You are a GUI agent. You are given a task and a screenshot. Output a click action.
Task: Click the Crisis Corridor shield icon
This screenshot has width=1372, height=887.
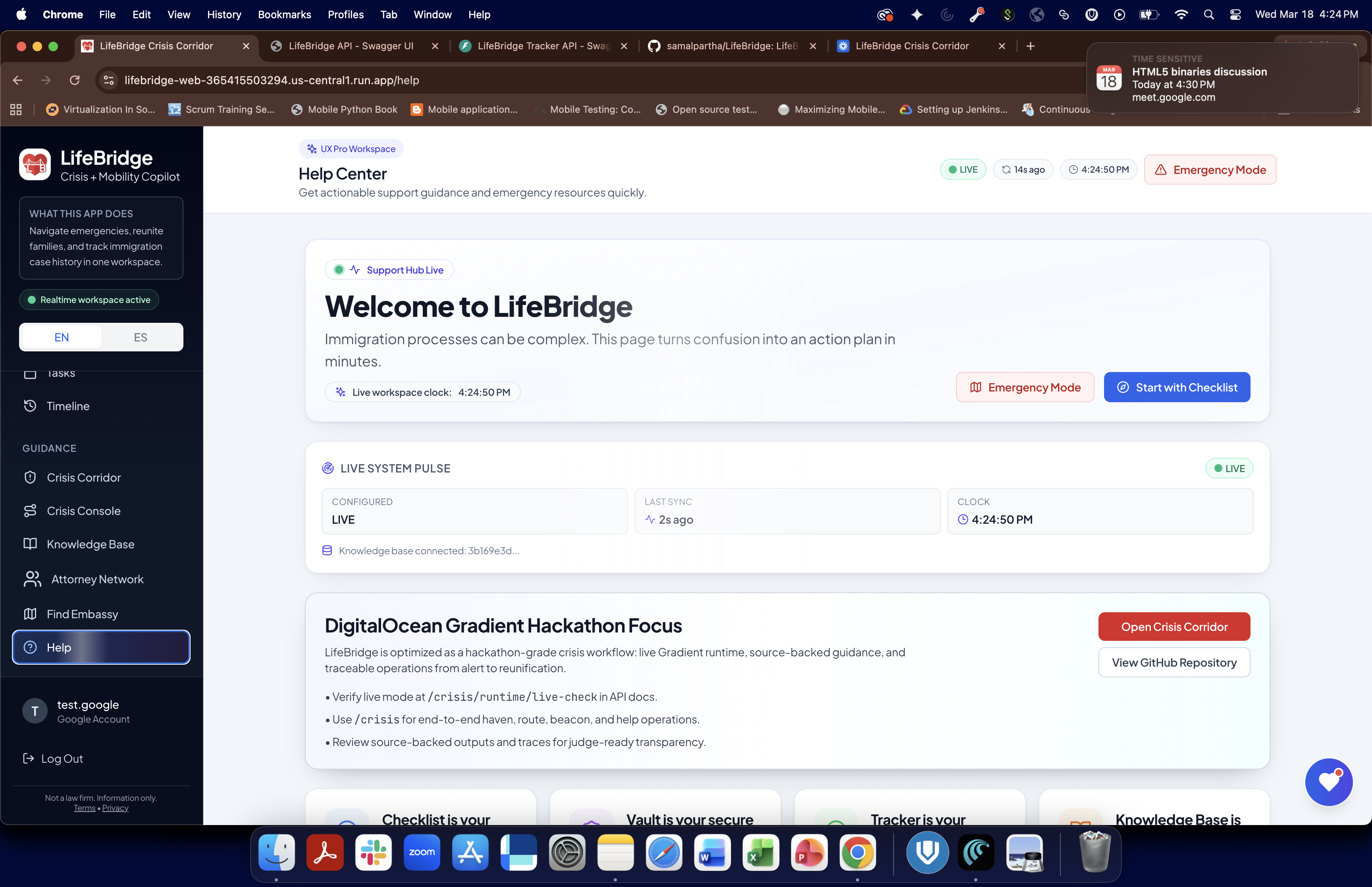tap(30, 478)
